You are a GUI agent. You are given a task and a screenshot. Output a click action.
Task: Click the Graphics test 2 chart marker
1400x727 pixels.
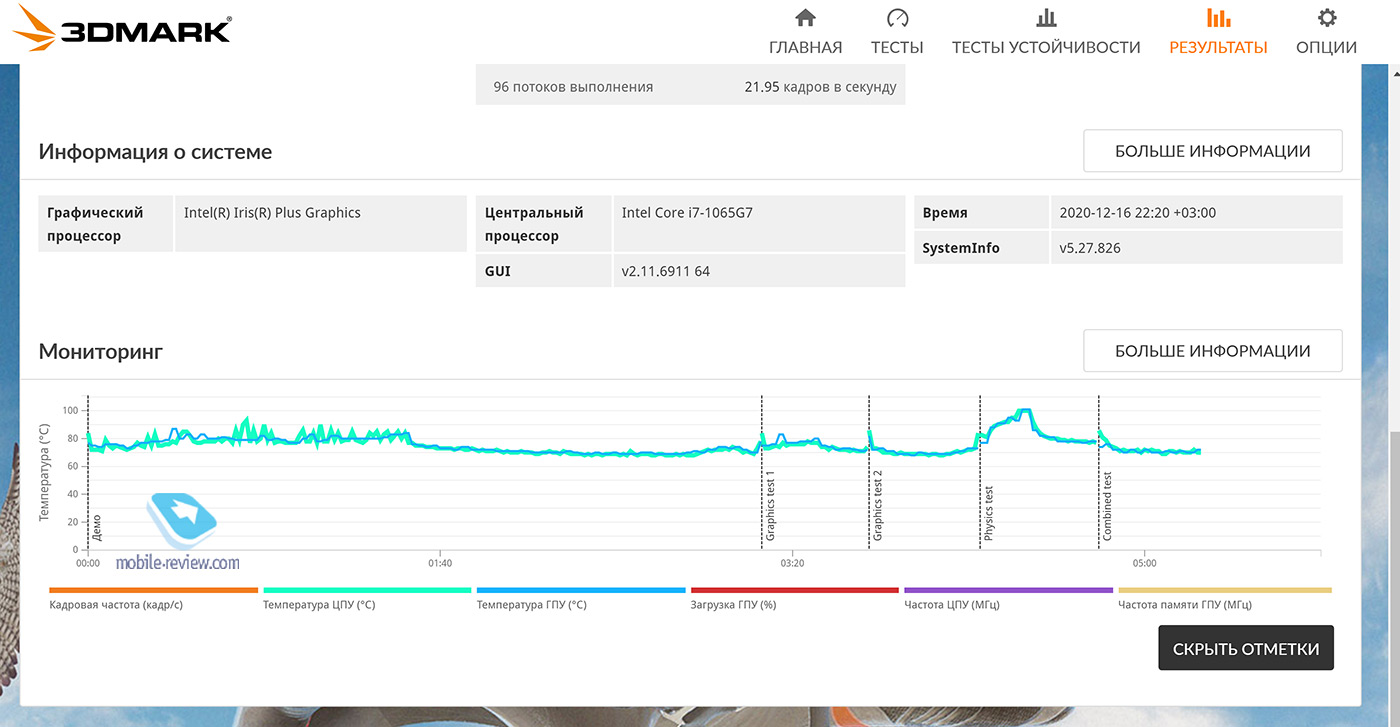pyautogui.click(x=878, y=506)
